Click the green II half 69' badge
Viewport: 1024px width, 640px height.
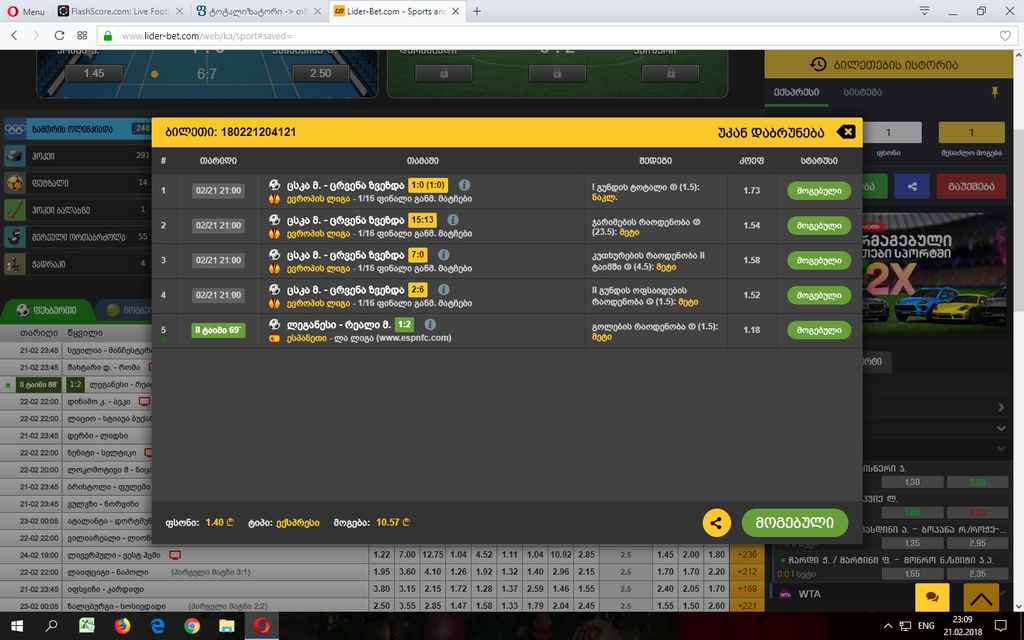[x=218, y=330]
